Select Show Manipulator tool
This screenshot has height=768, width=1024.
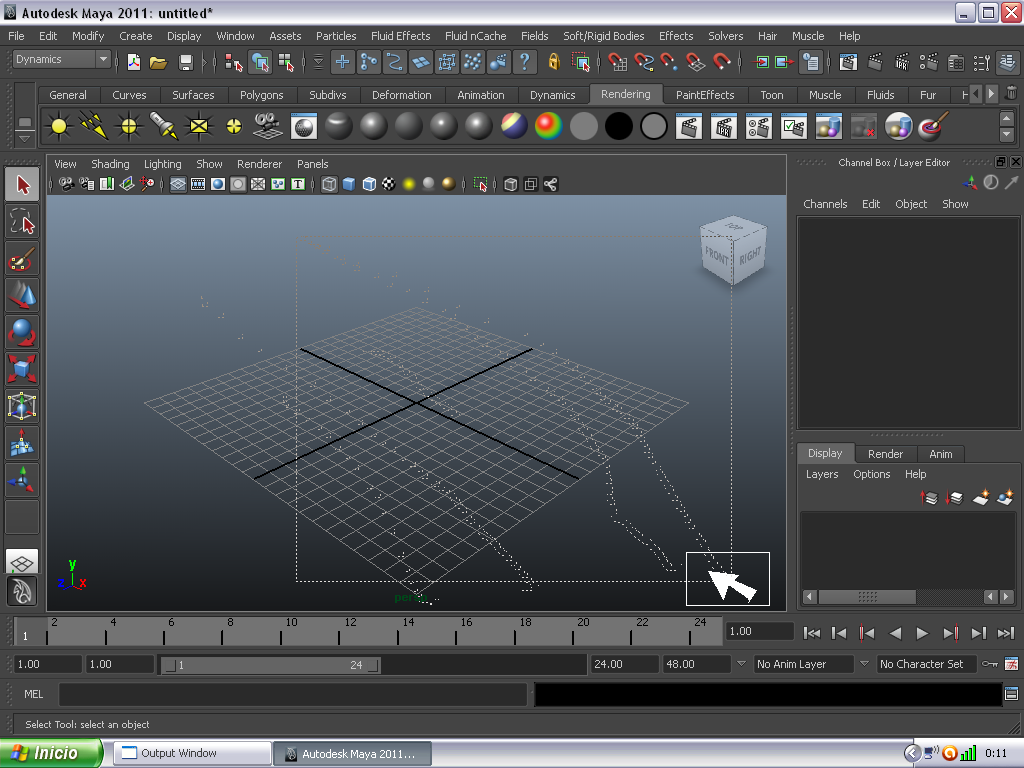(22, 479)
